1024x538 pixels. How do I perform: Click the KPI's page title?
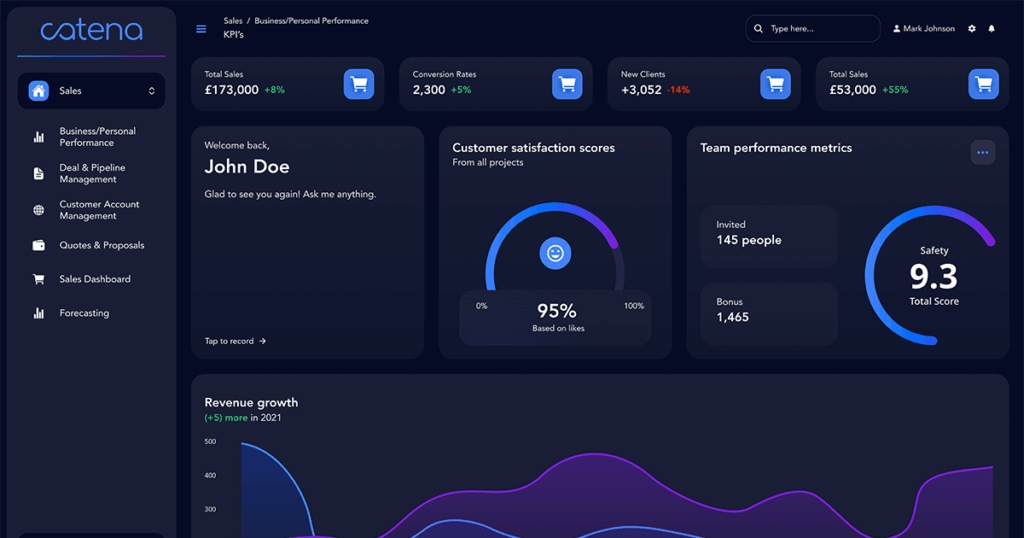(x=233, y=35)
